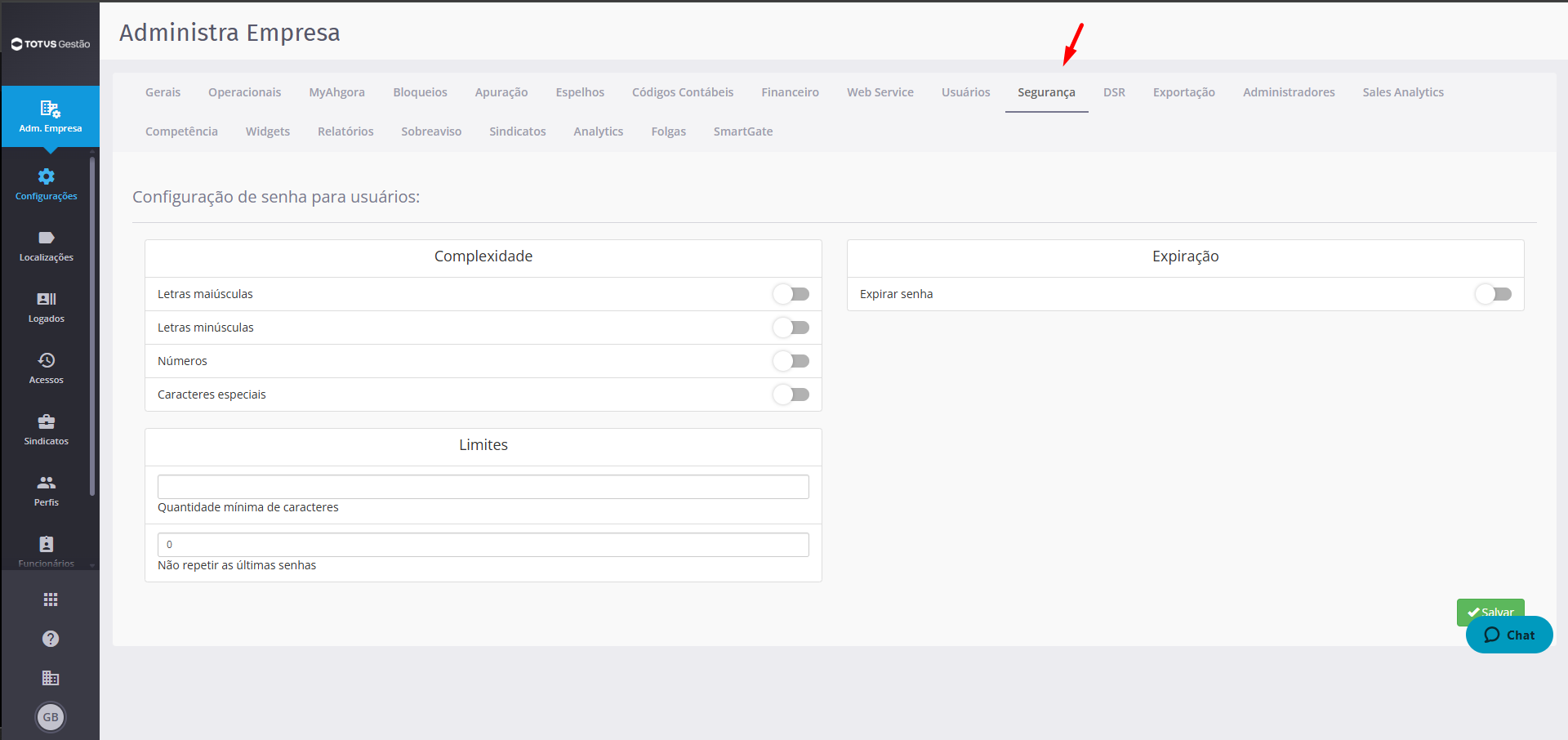Viewport: 1568px width, 740px height.
Task: Click the Expiração panel heading
Action: [1185, 256]
